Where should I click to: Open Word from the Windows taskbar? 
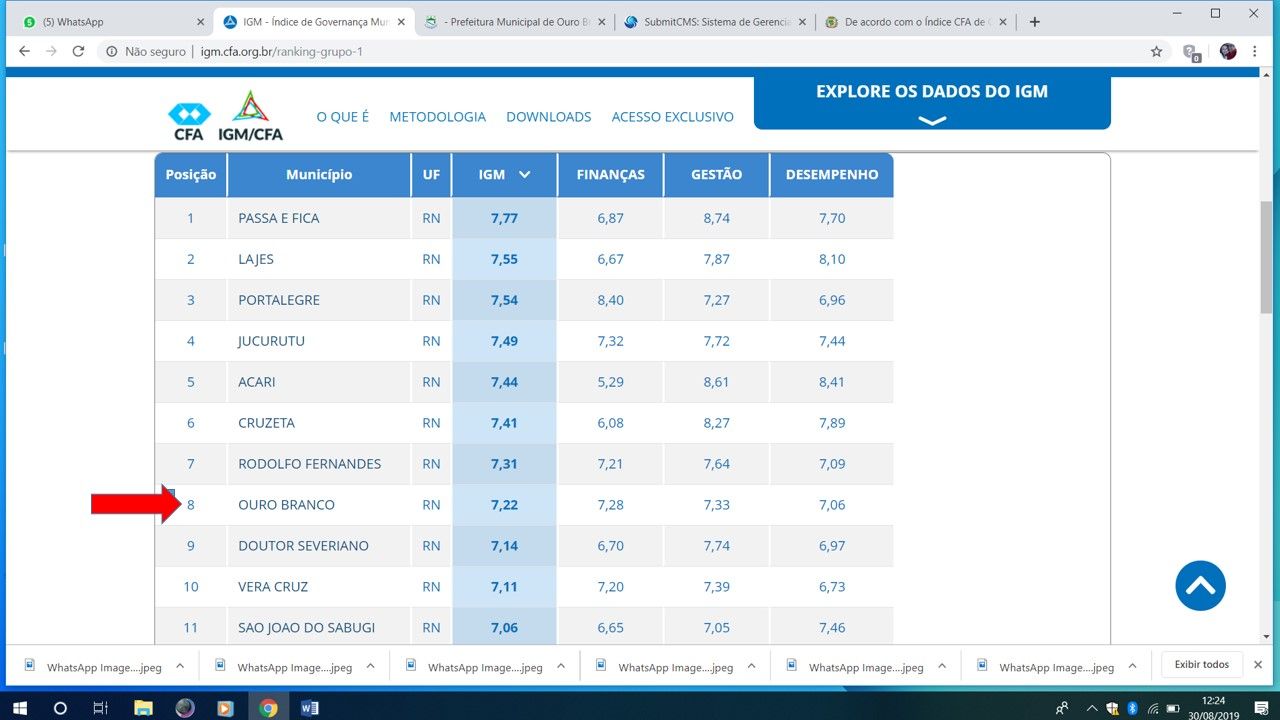coord(309,708)
